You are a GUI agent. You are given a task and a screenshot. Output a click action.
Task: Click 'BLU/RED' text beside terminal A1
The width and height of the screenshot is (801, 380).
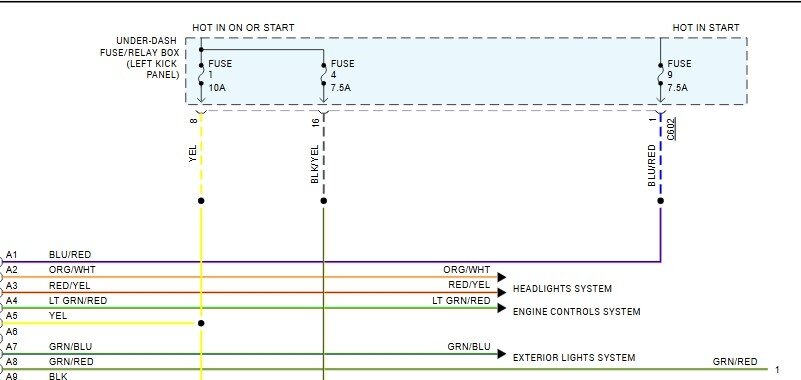click(70, 255)
